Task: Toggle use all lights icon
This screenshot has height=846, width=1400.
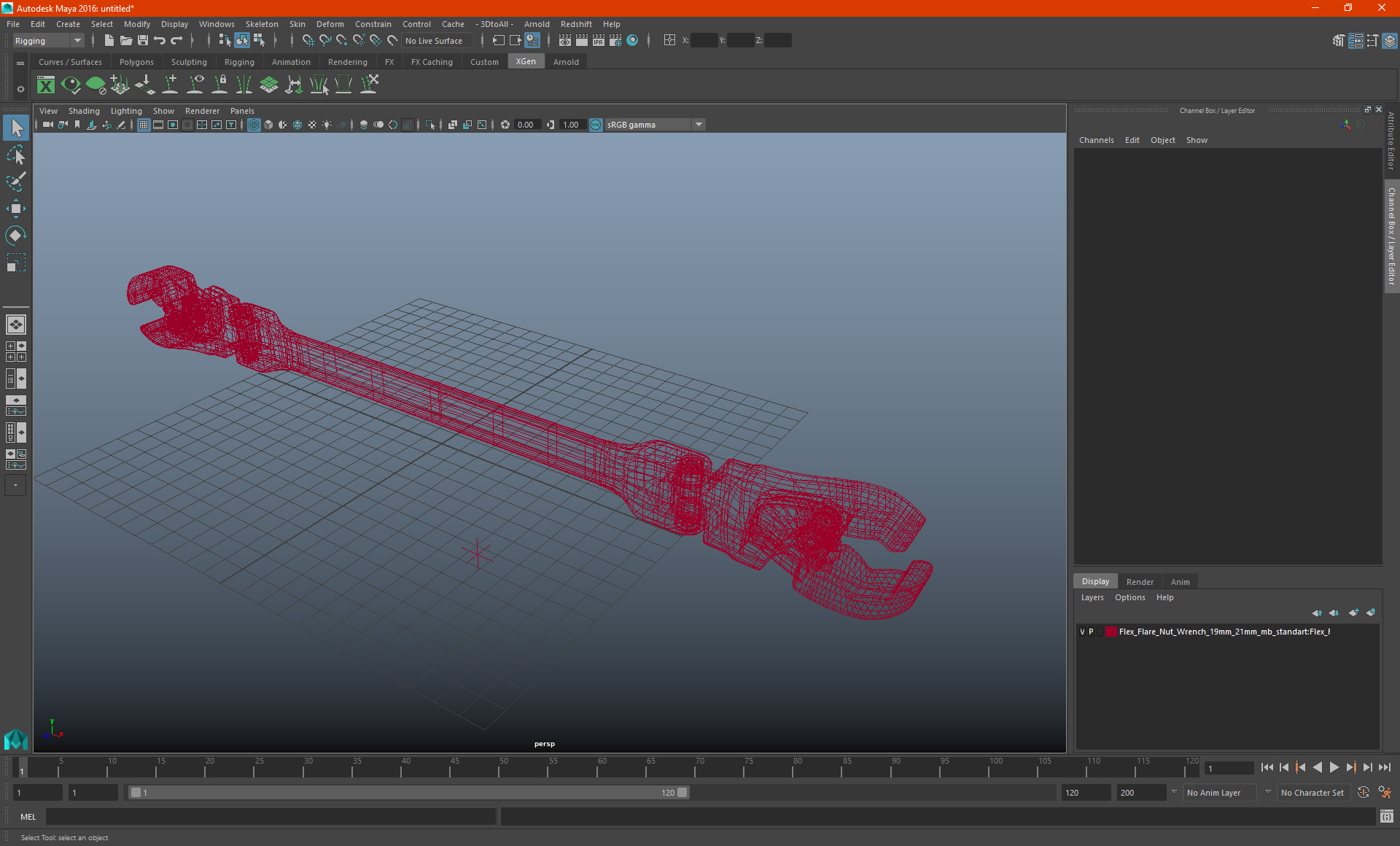Action: tap(327, 125)
